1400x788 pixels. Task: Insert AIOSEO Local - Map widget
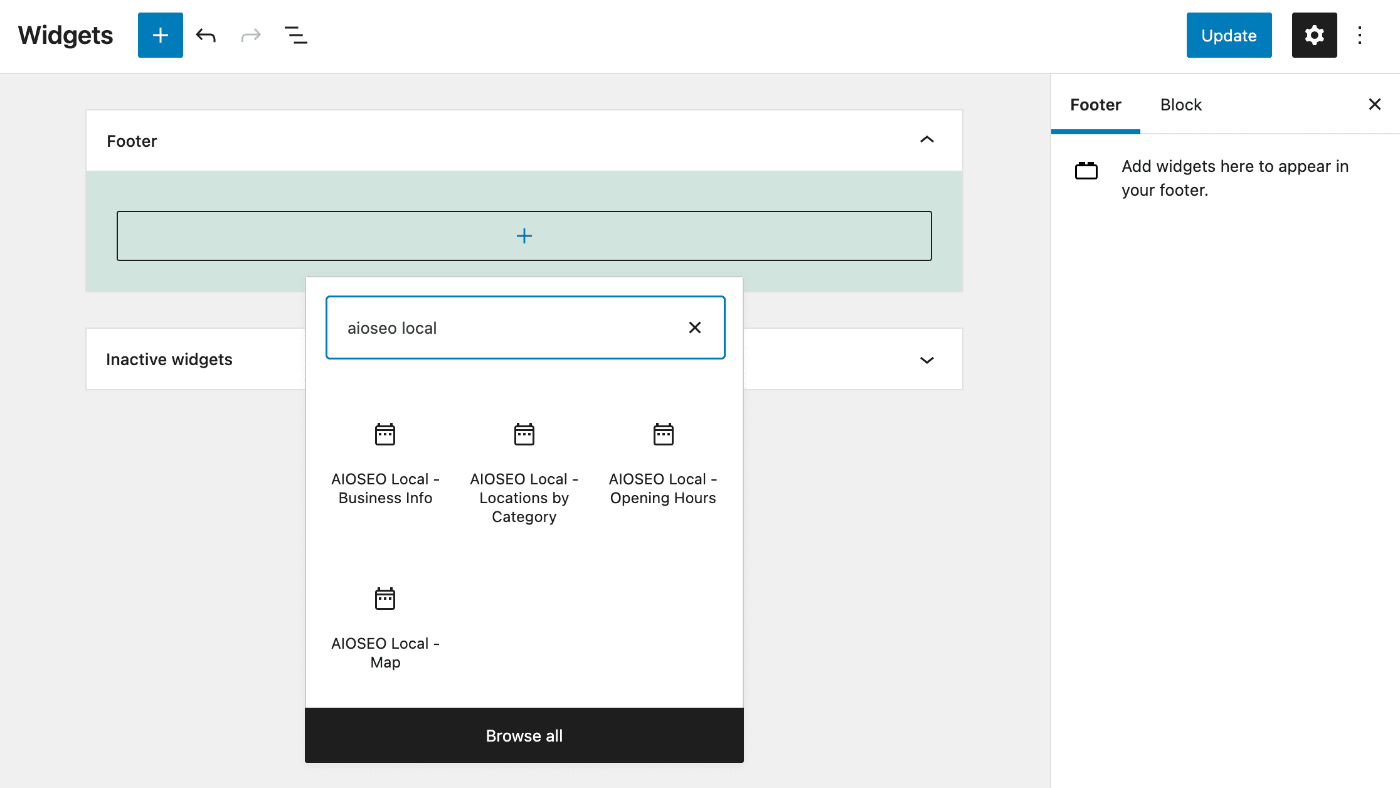coord(385,629)
